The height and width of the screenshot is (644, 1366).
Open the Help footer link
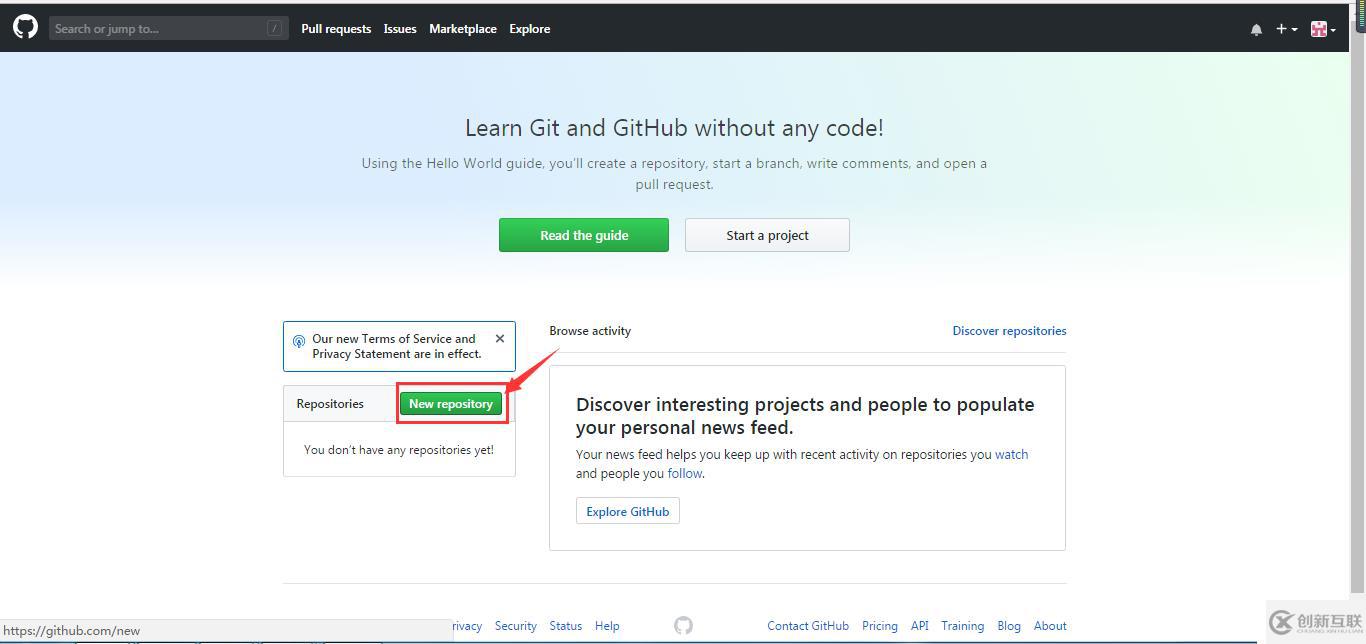pyautogui.click(x=607, y=626)
